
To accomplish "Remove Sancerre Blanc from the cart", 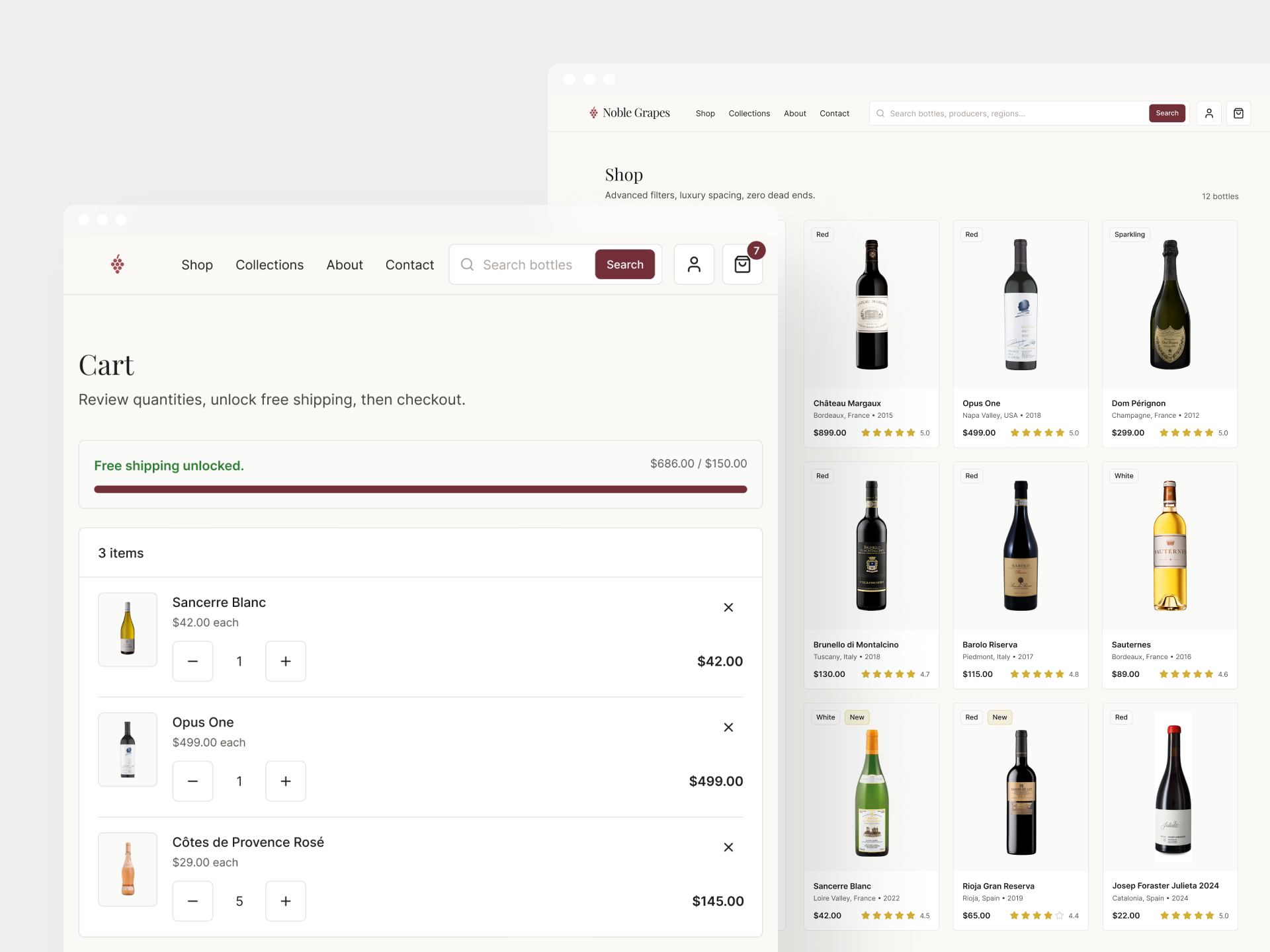I will 728,607.
